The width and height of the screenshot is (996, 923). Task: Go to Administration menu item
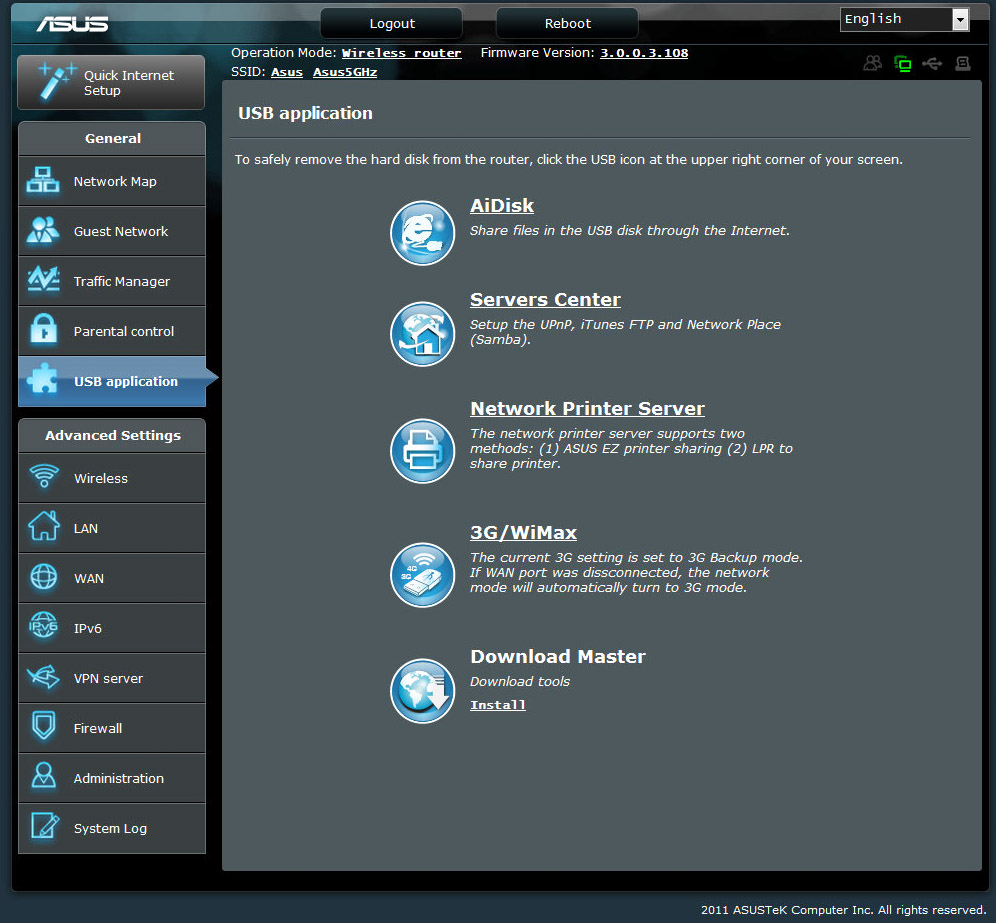[112, 778]
